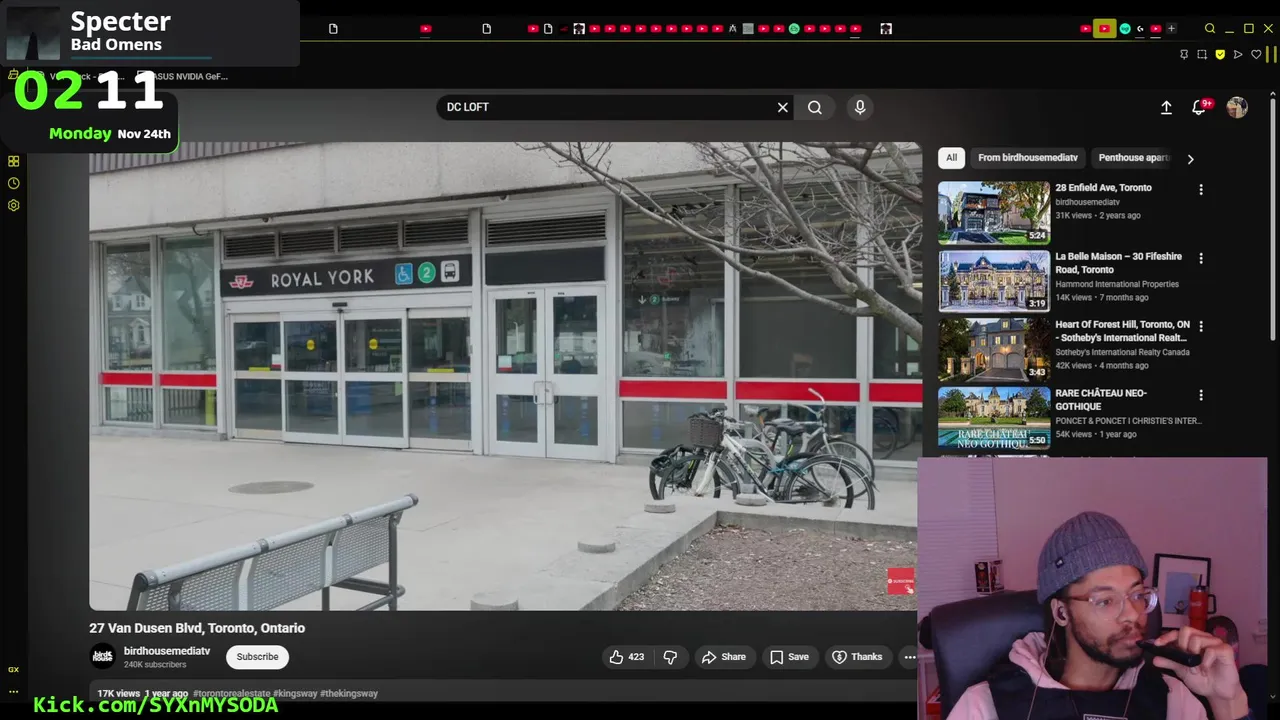Clear the DC LOFT search text
The height and width of the screenshot is (720, 1280).
click(783, 107)
